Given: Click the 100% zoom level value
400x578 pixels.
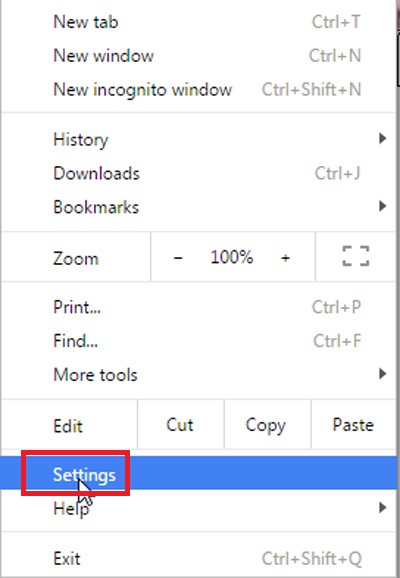Looking at the screenshot, I should click(232, 257).
